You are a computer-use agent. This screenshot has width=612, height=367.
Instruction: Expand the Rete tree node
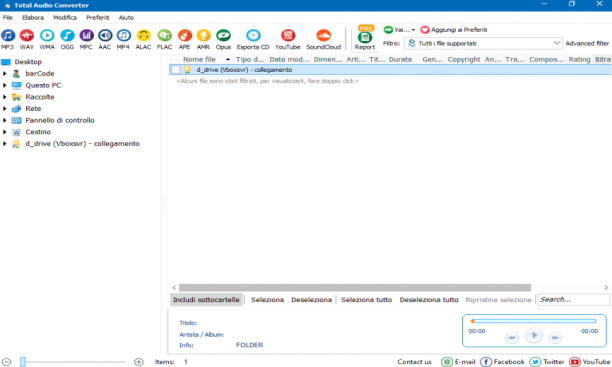(x=5, y=109)
